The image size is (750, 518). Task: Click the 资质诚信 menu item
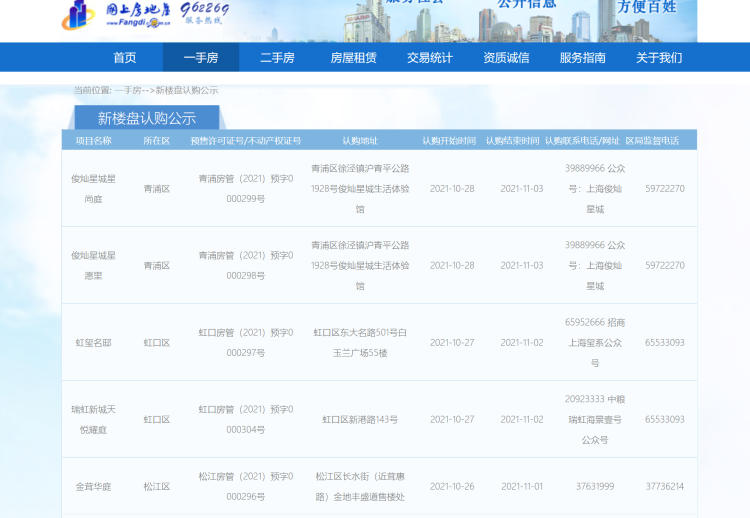click(x=506, y=58)
